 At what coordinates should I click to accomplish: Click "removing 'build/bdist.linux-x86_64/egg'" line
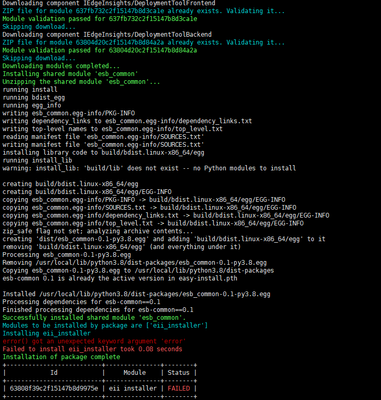click(122, 247)
